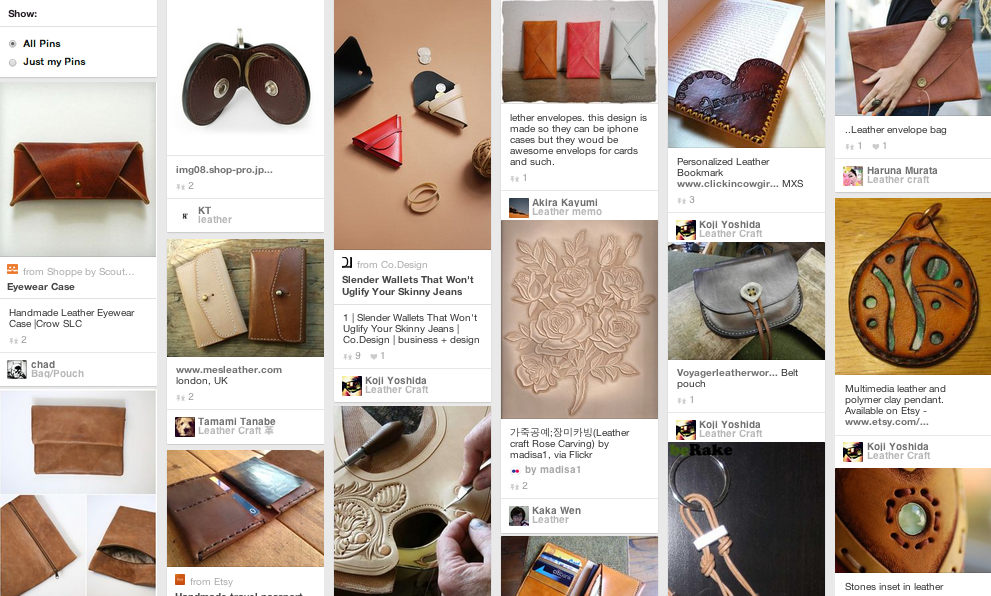Click the Etsy source icon

[x=180, y=580]
